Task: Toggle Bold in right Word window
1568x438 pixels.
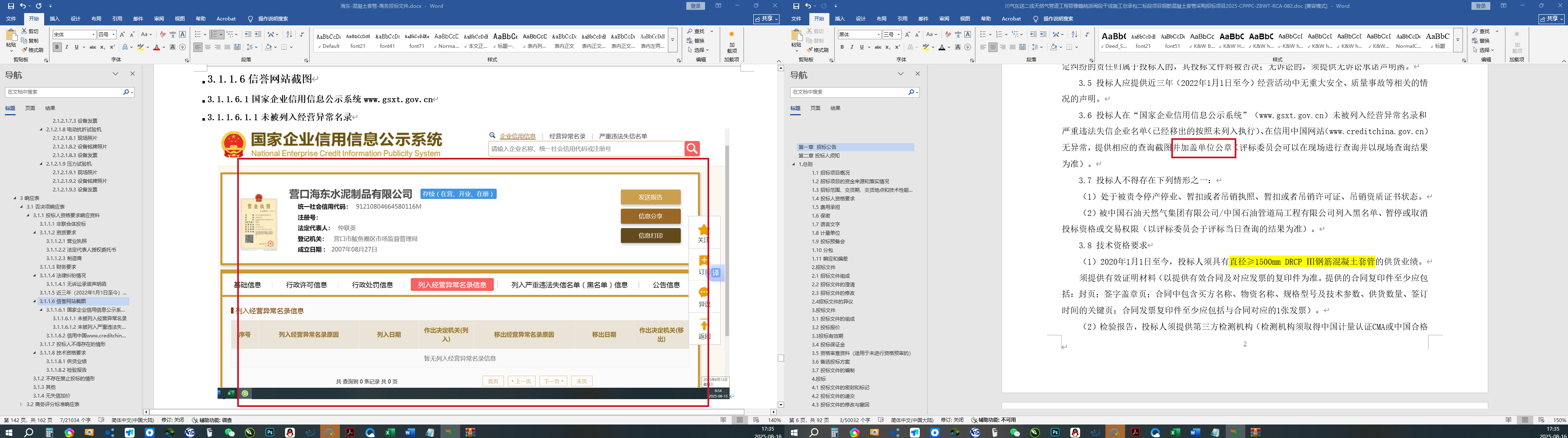Action: (x=842, y=47)
